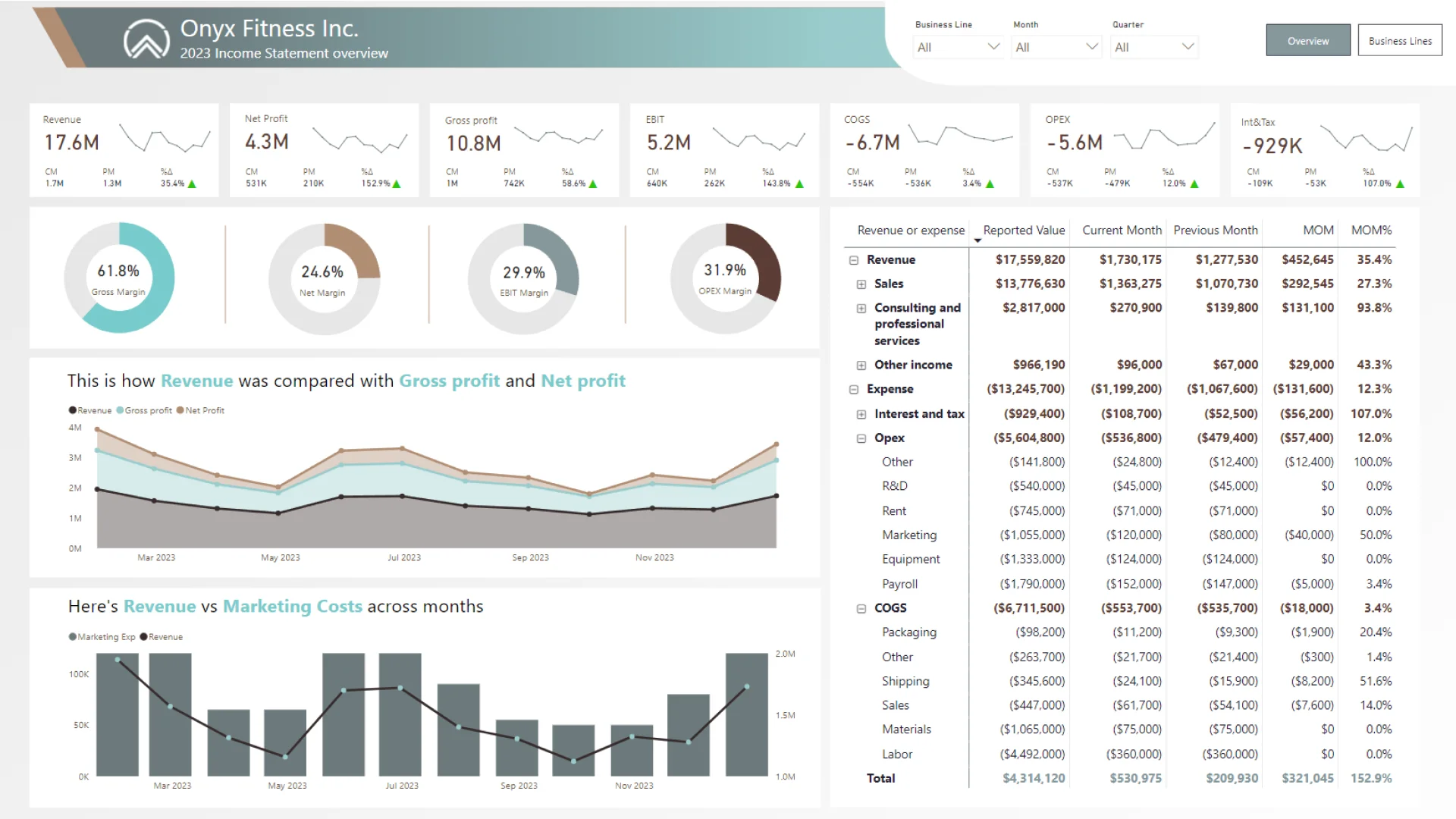Click the -929K Int&Tax value
1456x819 pixels.
(x=1272, y=146)
